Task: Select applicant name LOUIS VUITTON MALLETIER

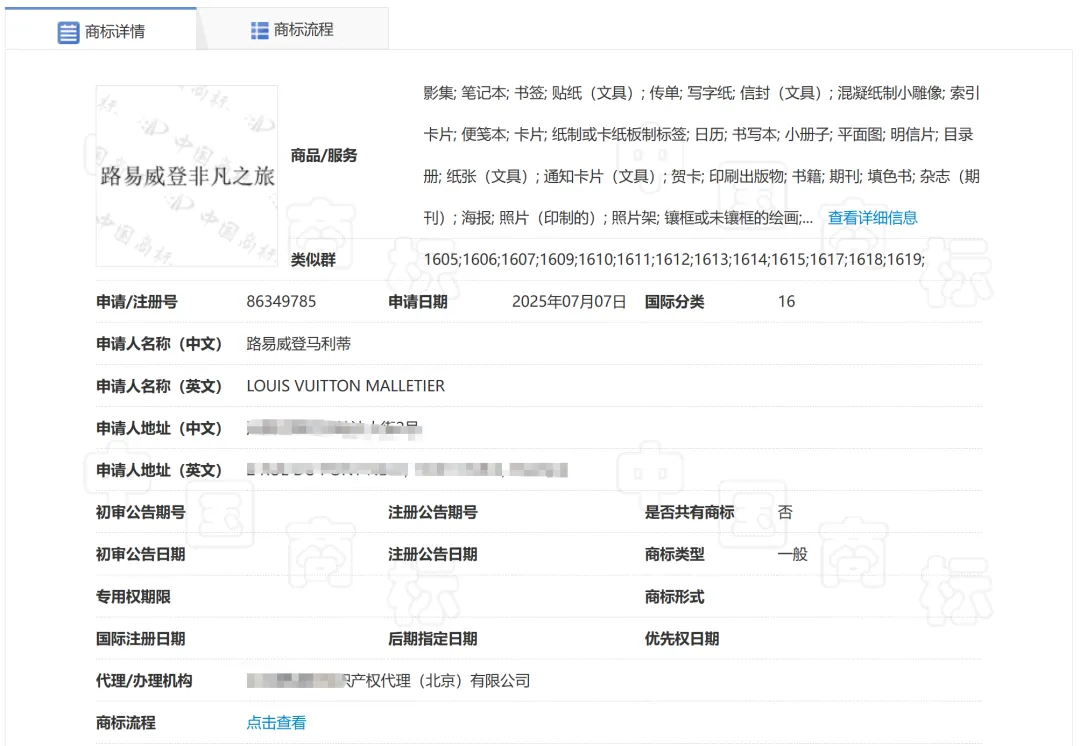Action: (x=346, y=386)
